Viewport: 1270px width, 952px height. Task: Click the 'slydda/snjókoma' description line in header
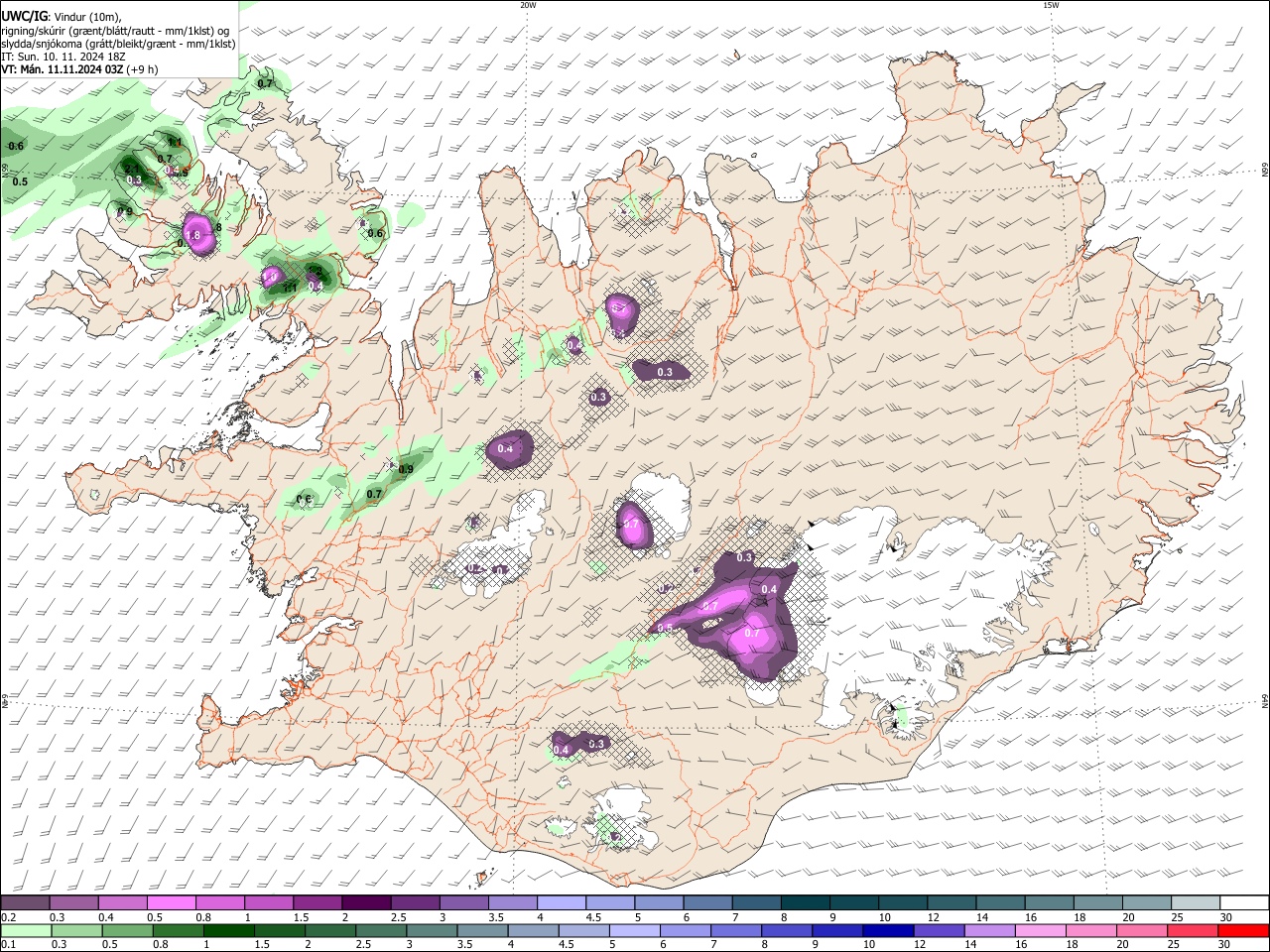tap(119, 44)
